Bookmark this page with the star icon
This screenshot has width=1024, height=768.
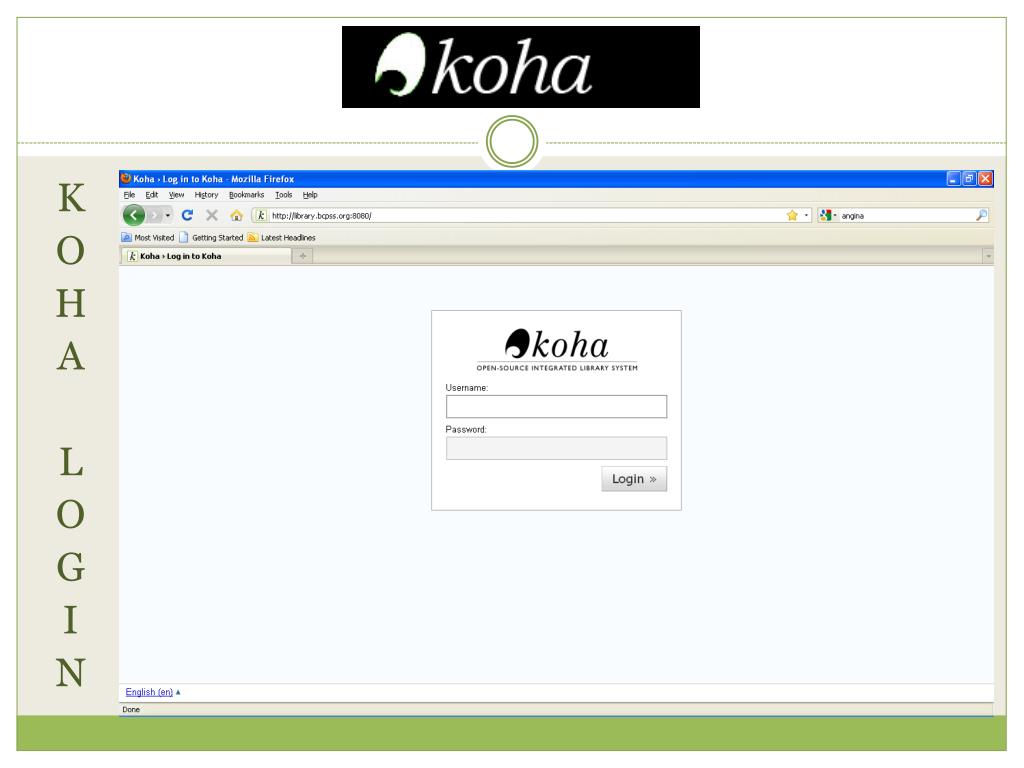click(792, 216)
